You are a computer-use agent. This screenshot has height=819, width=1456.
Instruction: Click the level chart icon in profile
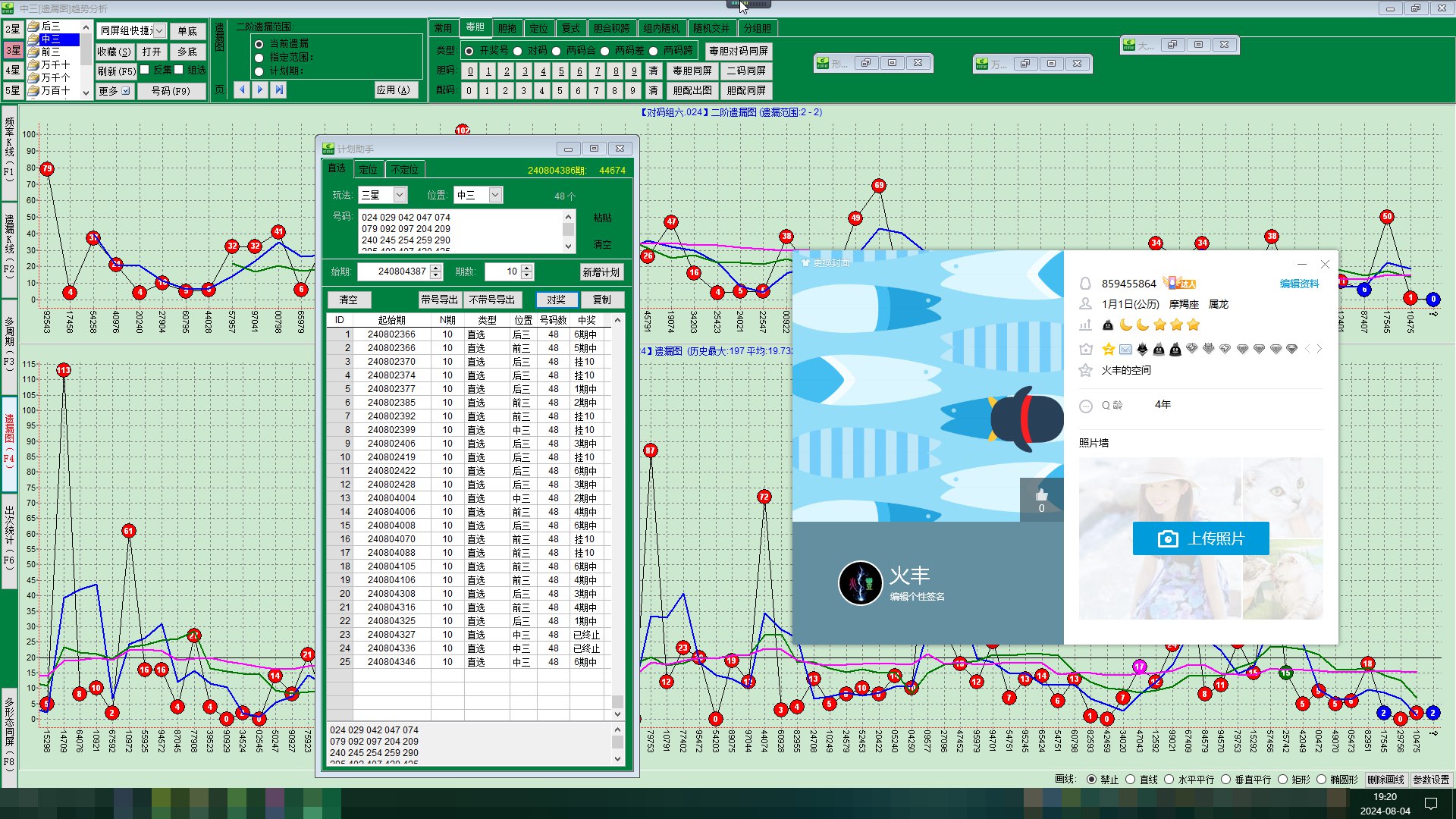pyautogui.click(x=1085, y=325)
